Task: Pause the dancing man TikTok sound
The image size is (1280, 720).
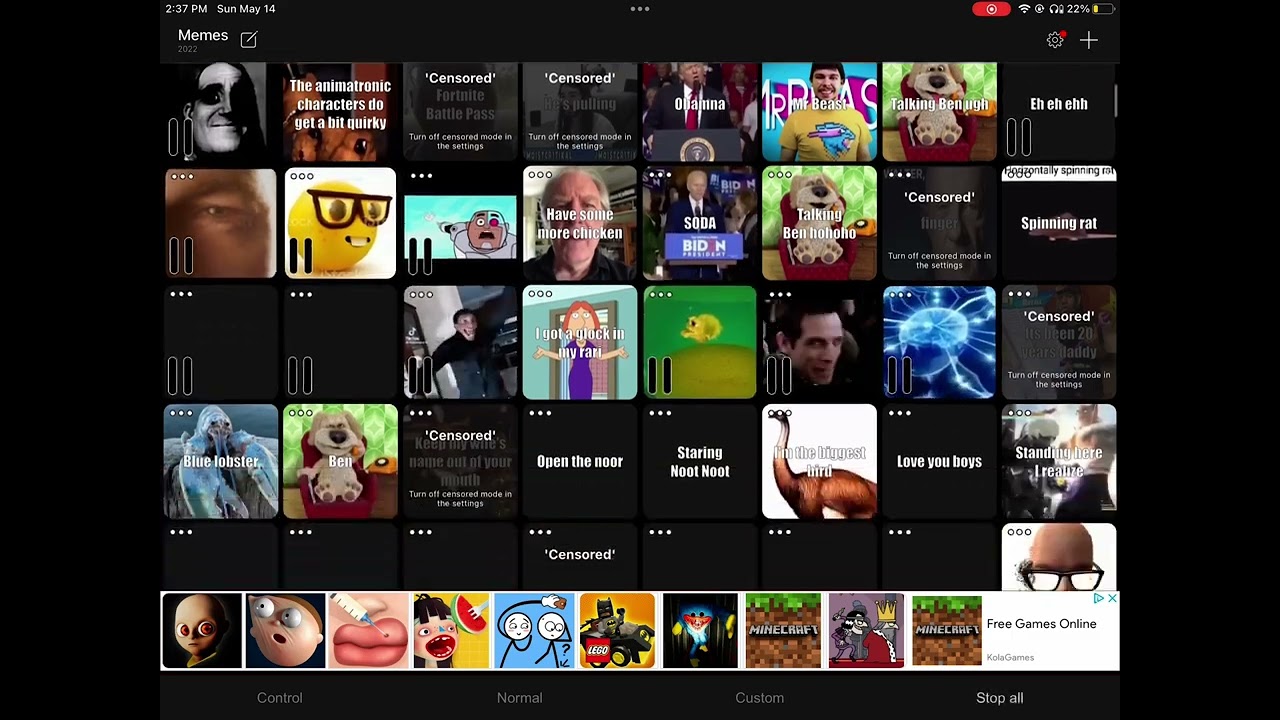Action: pyautogui.click(x=420, y=375)
